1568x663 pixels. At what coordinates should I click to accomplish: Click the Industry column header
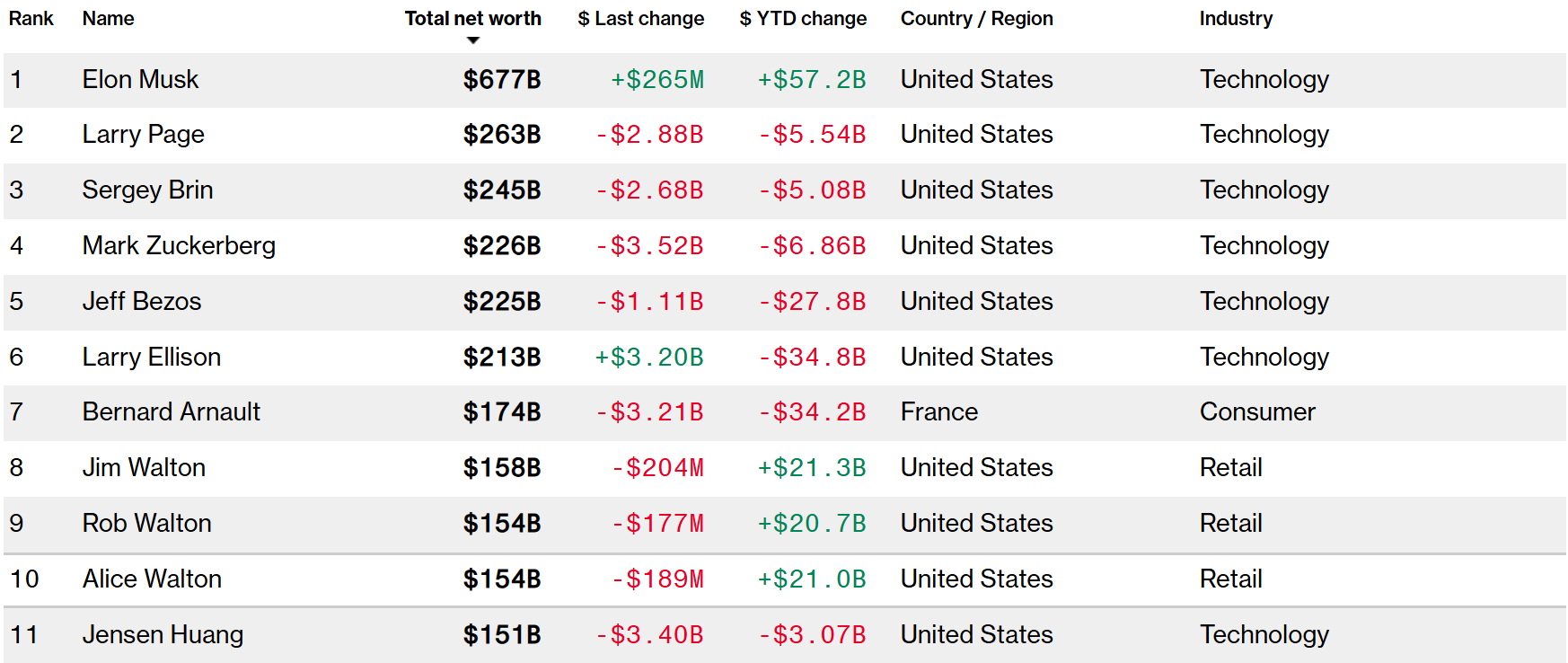click(x=1236, y=19)
